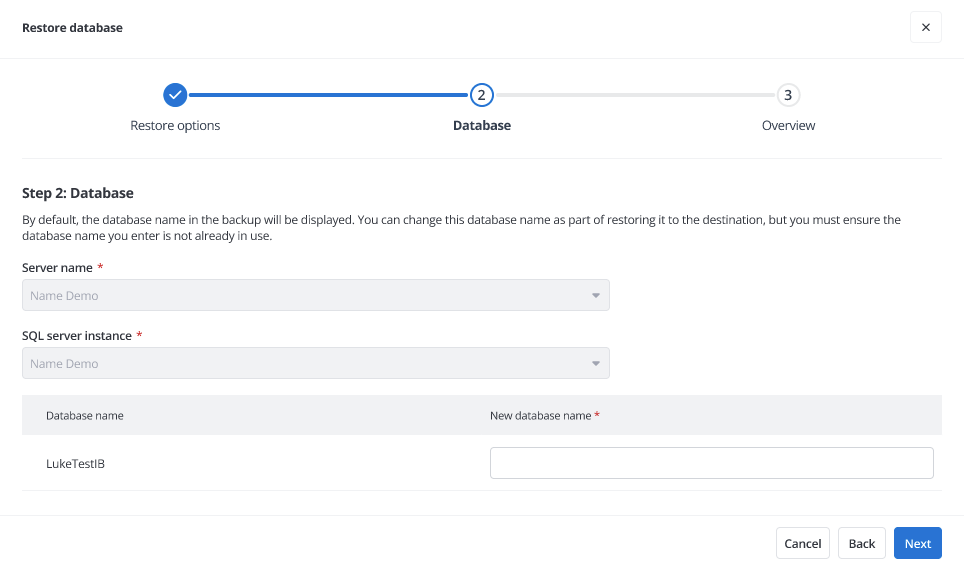Select the Database step label
964x570 pixels.
coord(482,126)
